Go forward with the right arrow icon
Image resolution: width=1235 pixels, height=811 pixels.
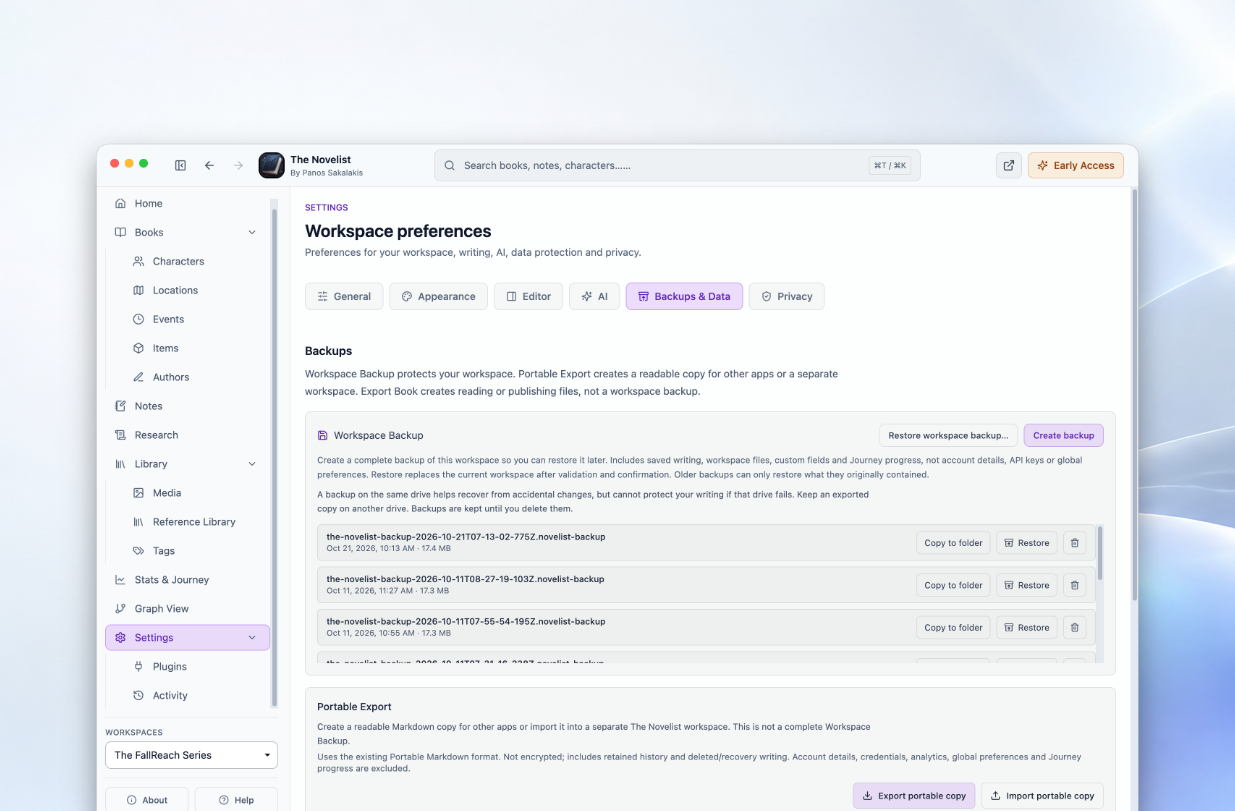[238, 165]
